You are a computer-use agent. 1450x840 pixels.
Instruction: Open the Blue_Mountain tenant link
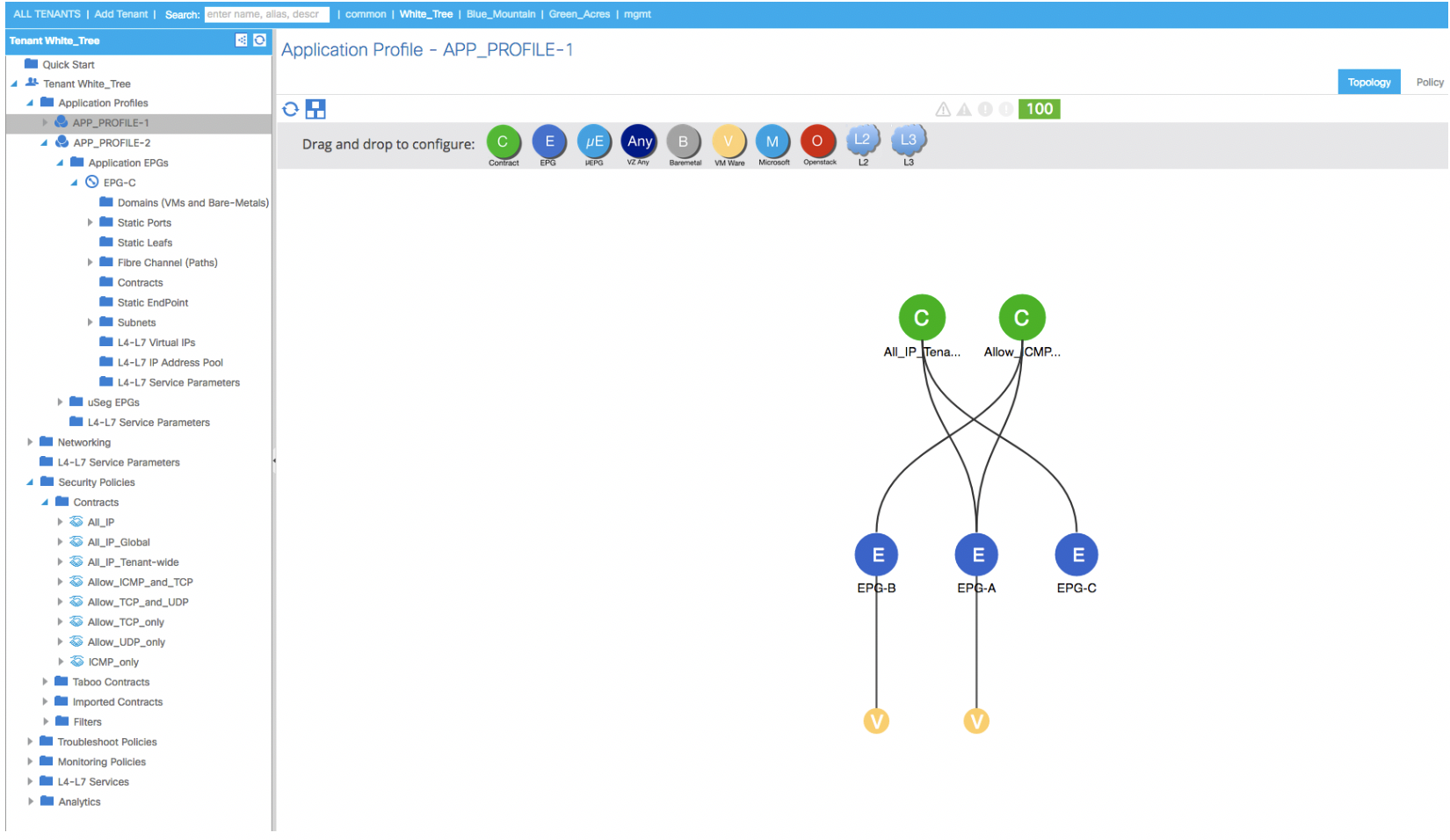[x=501, y=14]
